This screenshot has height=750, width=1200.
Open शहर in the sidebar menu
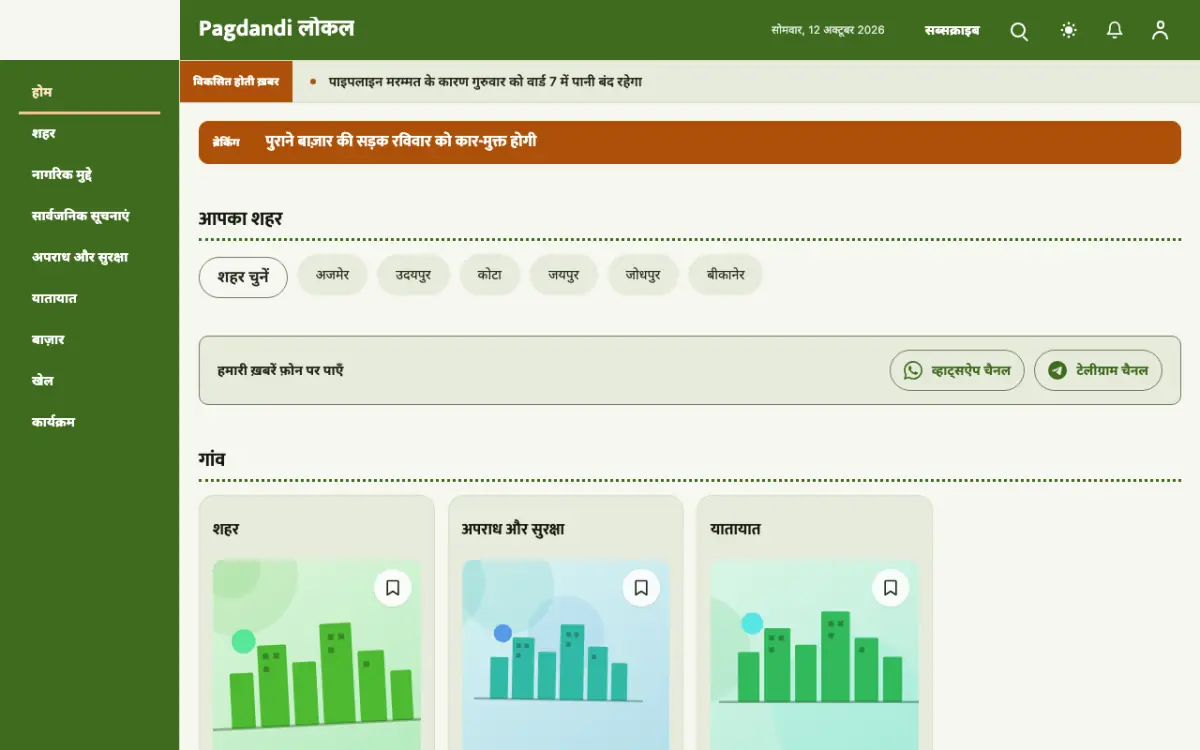pyautogui.click(x=89, y=134)
